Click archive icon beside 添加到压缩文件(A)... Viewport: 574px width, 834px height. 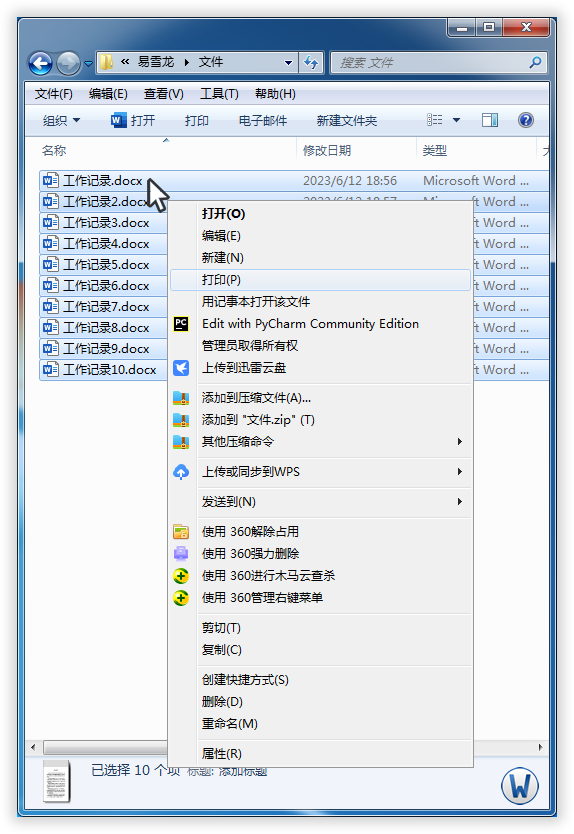point(181,398)
